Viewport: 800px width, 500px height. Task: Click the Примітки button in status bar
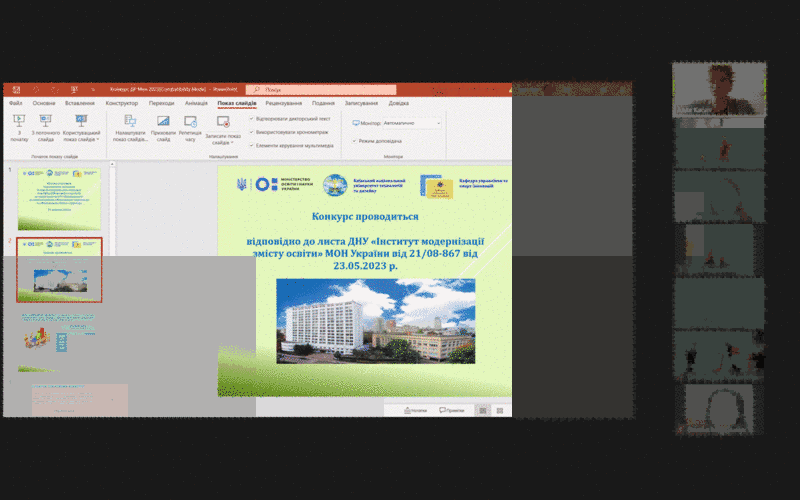point(452,410)
